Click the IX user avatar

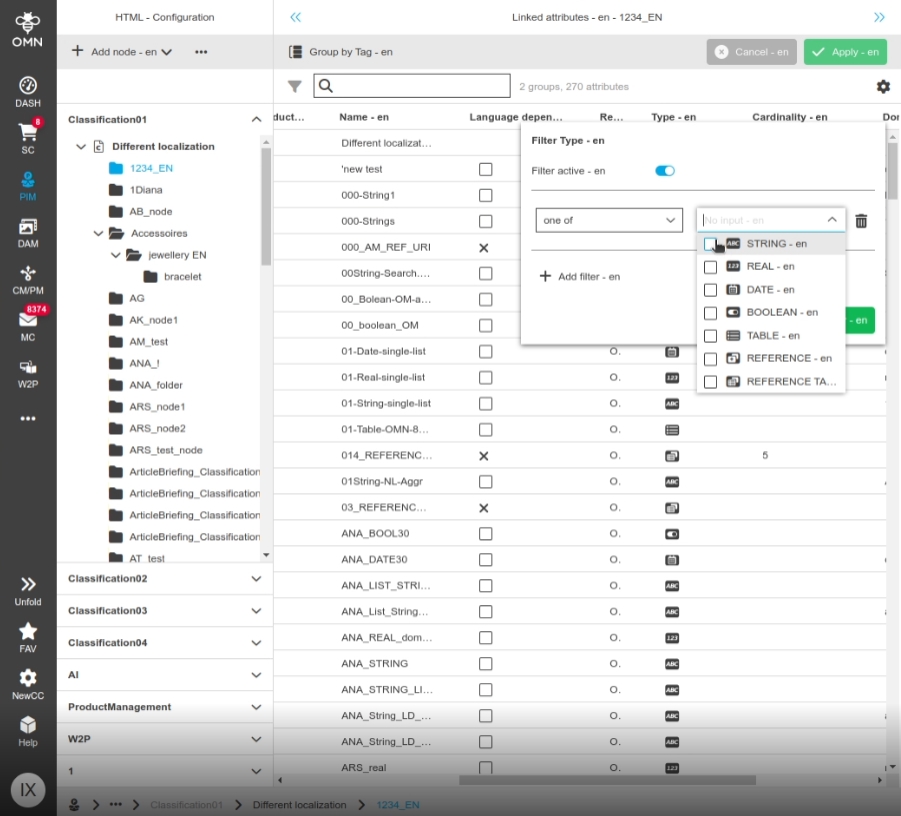[28, 790]
